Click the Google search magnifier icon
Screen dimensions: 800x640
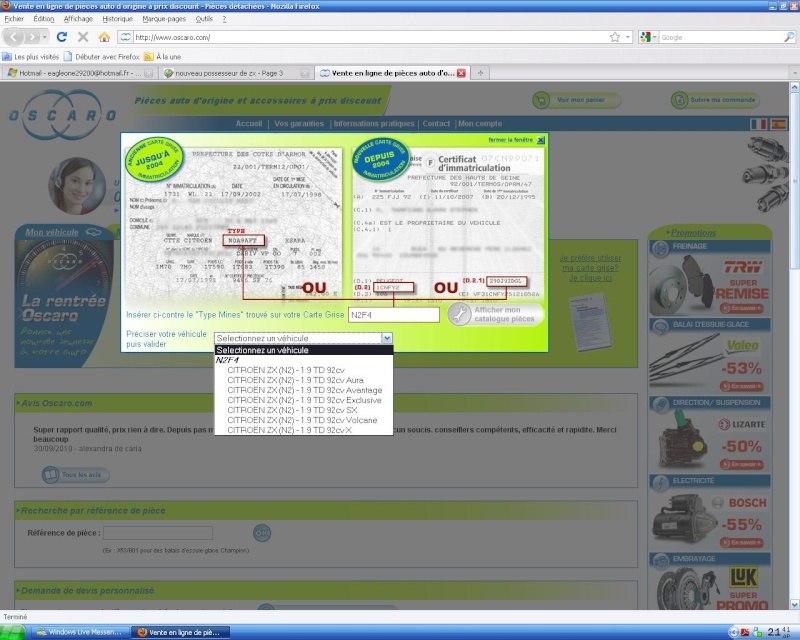(x=789, y=37)
